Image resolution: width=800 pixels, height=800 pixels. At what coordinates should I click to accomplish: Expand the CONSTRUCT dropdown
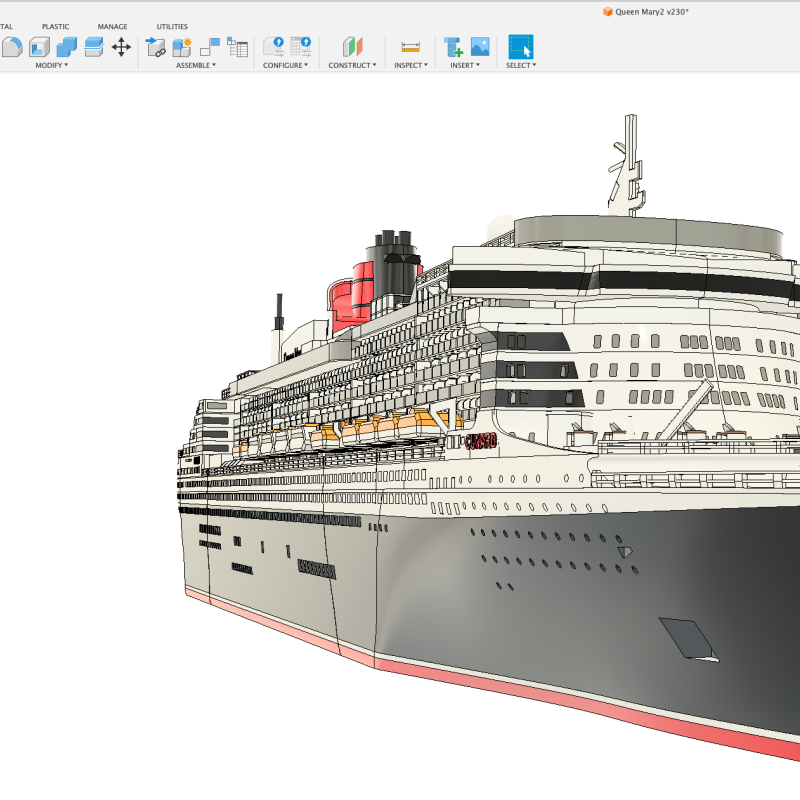pos(351,66)
